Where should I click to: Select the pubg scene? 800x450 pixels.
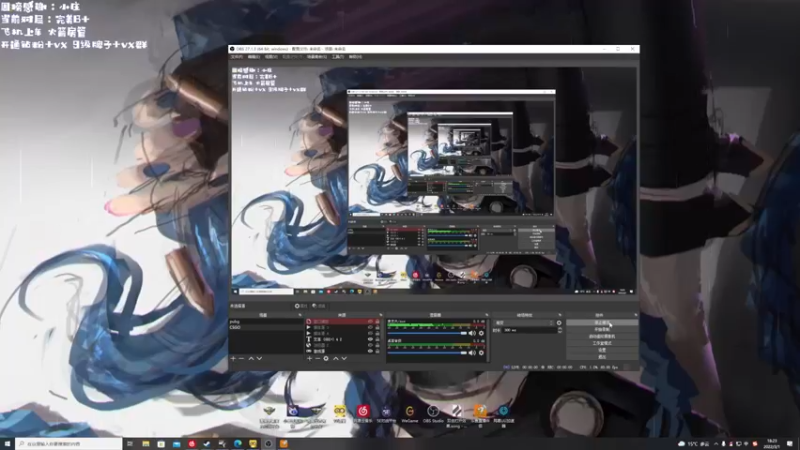tap(266, 322)
